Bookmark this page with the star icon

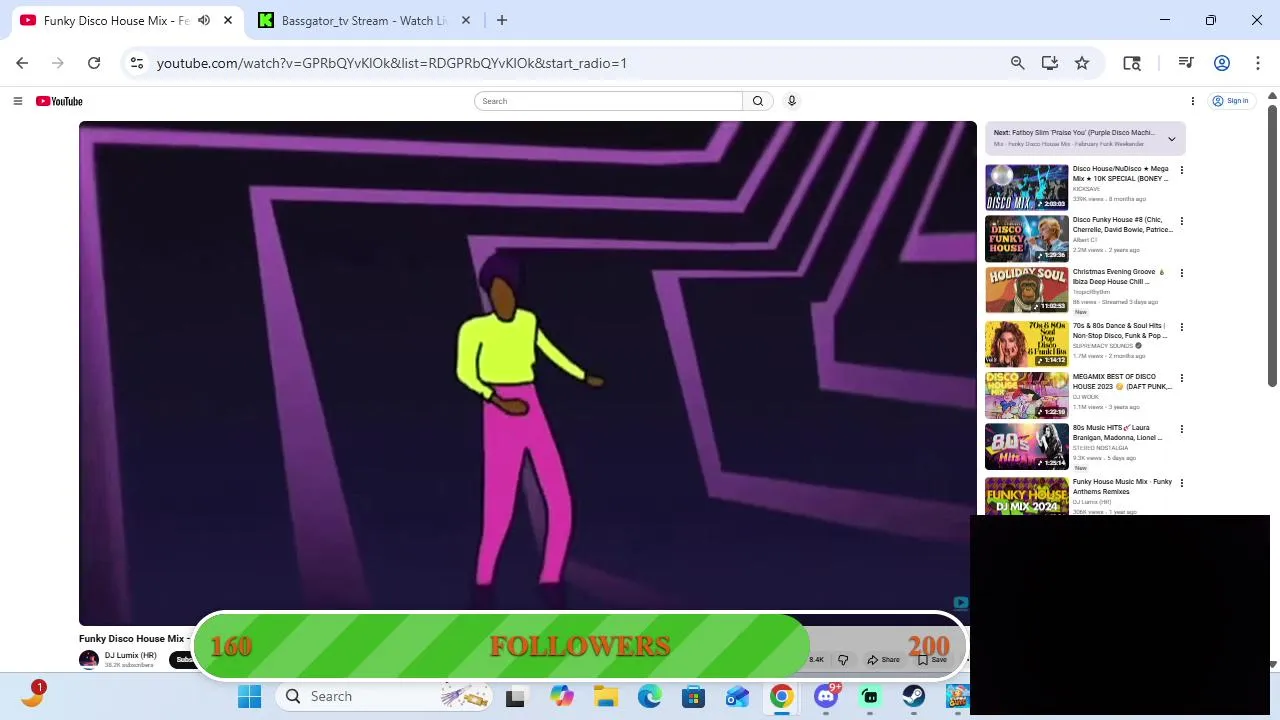click(x=1082, y=63)
